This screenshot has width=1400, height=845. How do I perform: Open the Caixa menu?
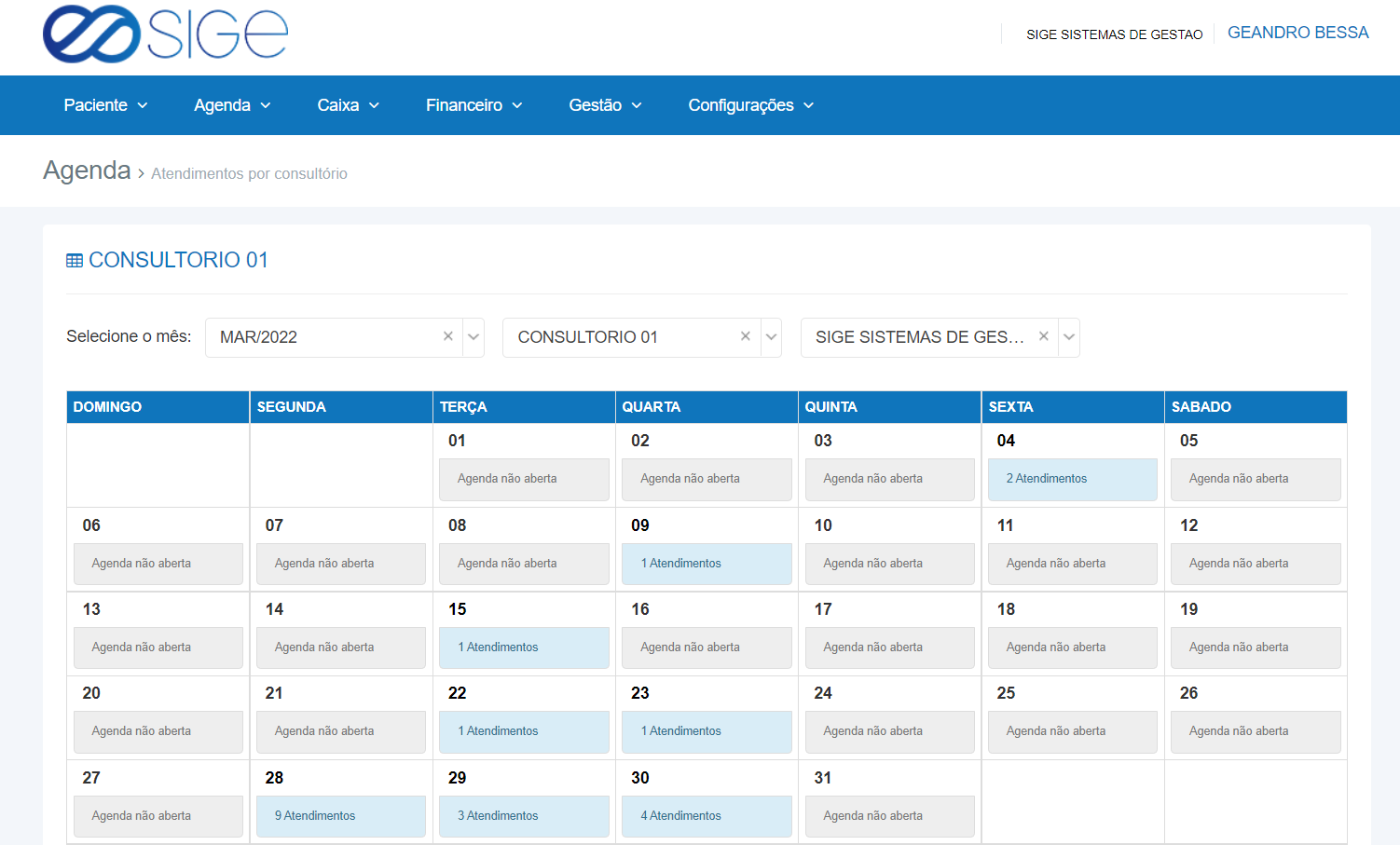[349, 105]
